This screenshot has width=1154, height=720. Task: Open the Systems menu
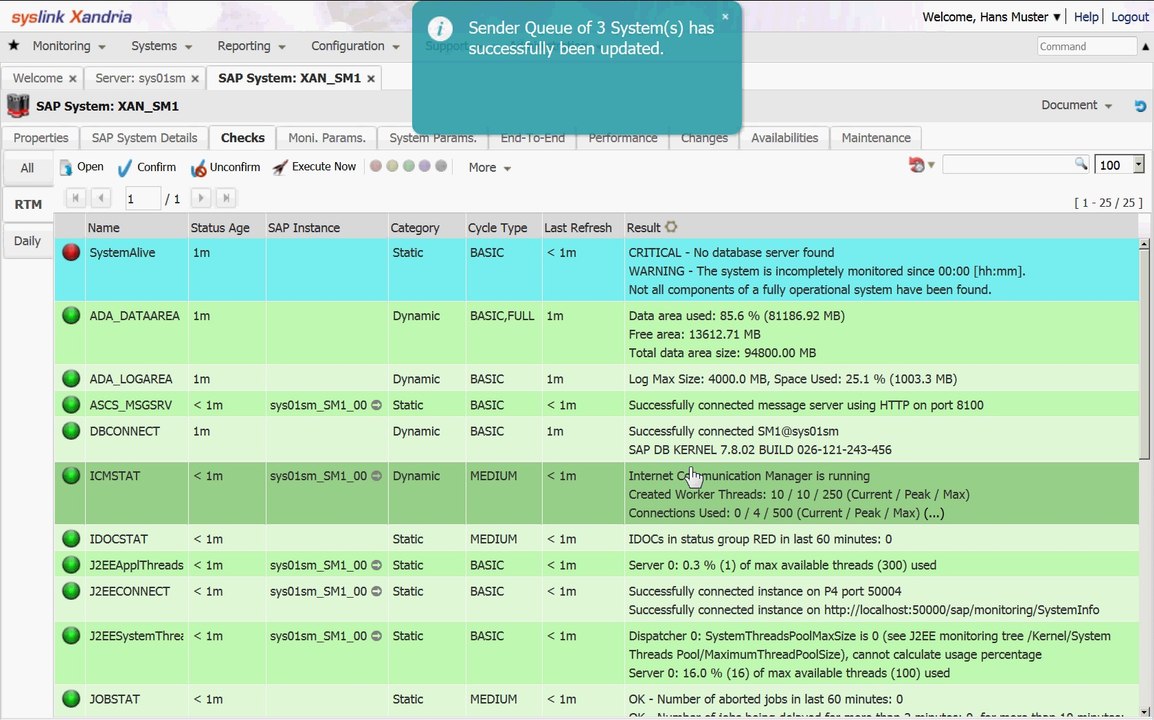click(x=161, y=46)
